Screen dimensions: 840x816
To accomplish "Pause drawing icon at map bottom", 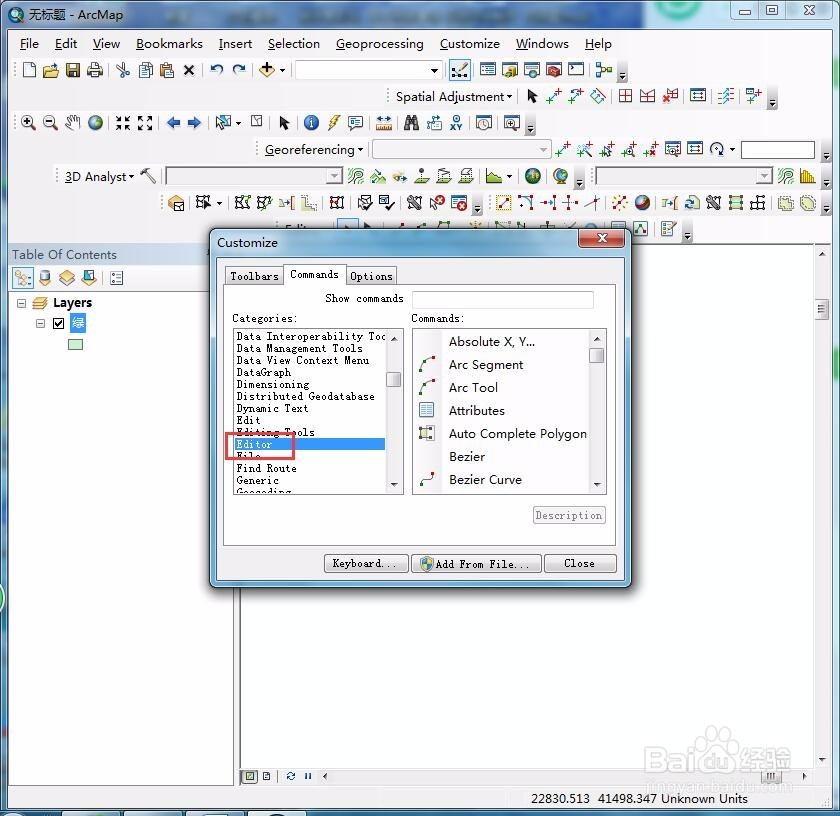I will point(308,776).
